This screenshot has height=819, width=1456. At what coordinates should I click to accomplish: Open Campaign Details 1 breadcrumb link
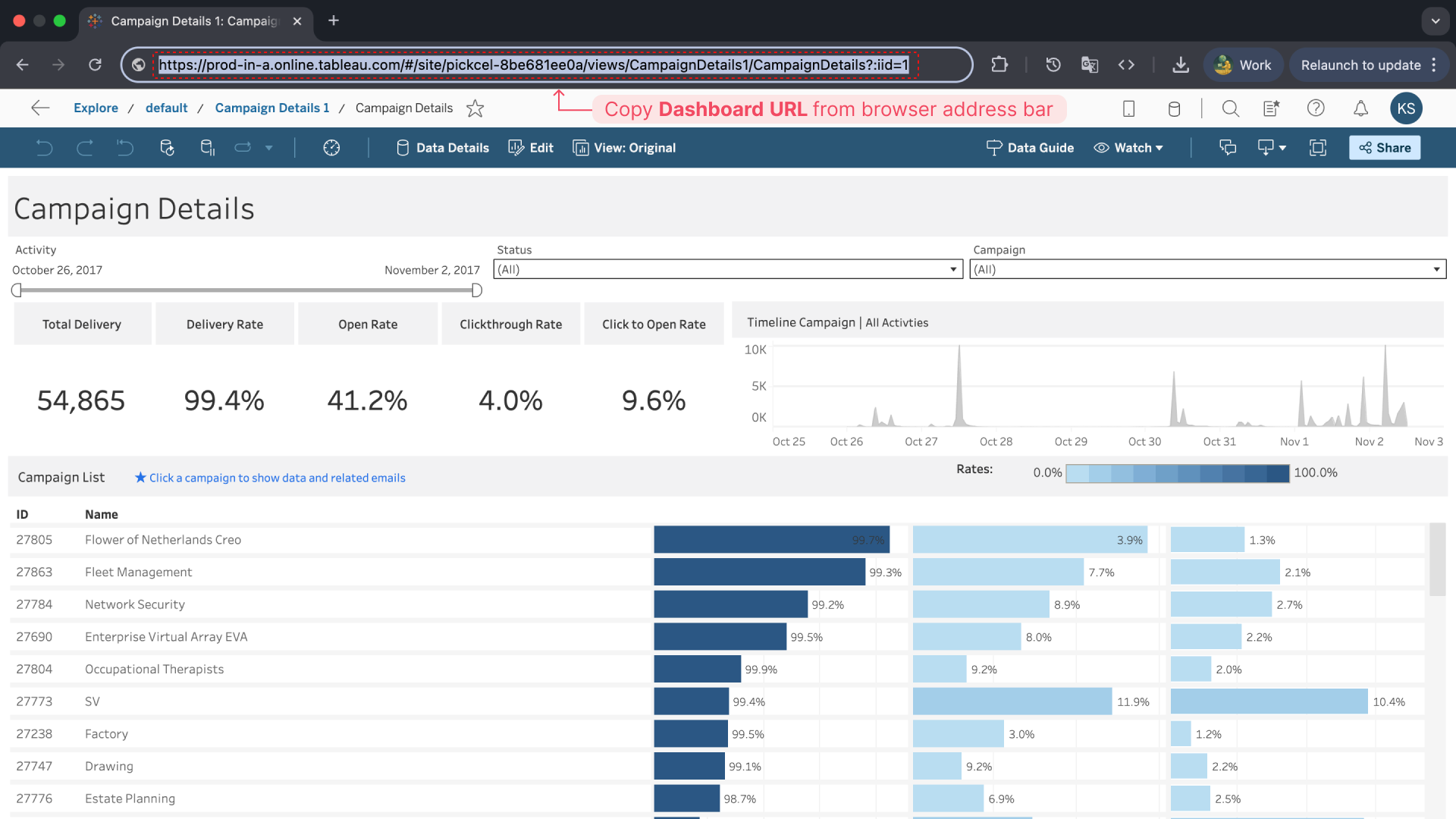[271, 108]
